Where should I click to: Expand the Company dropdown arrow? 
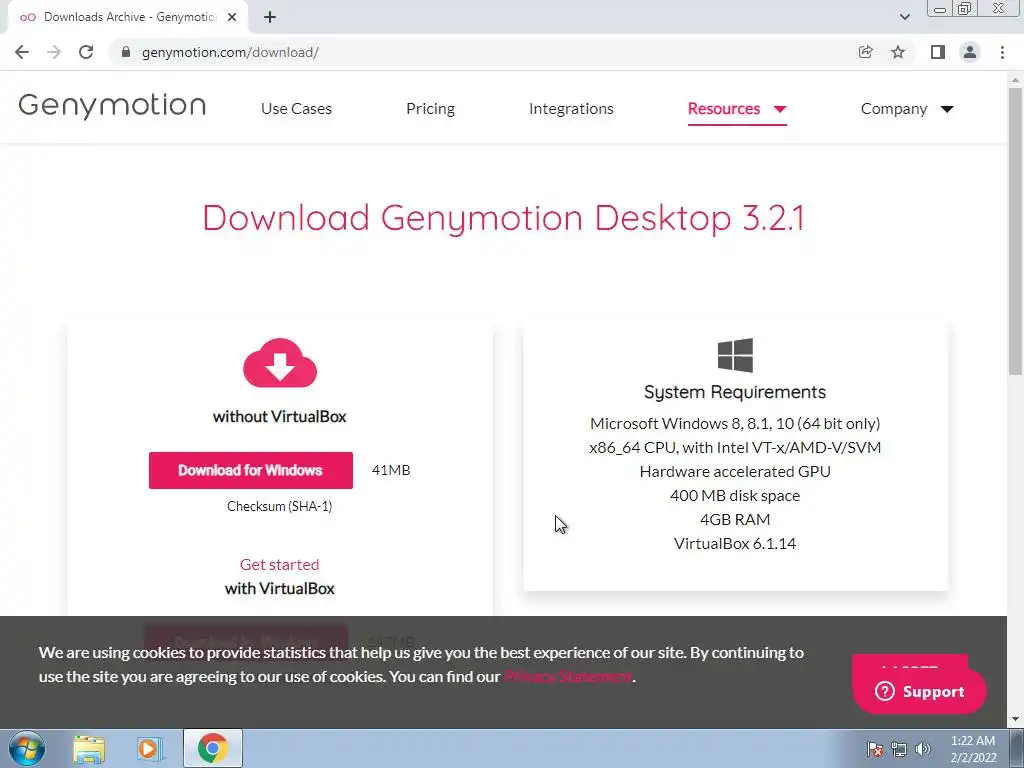click(x=947, y=109)
